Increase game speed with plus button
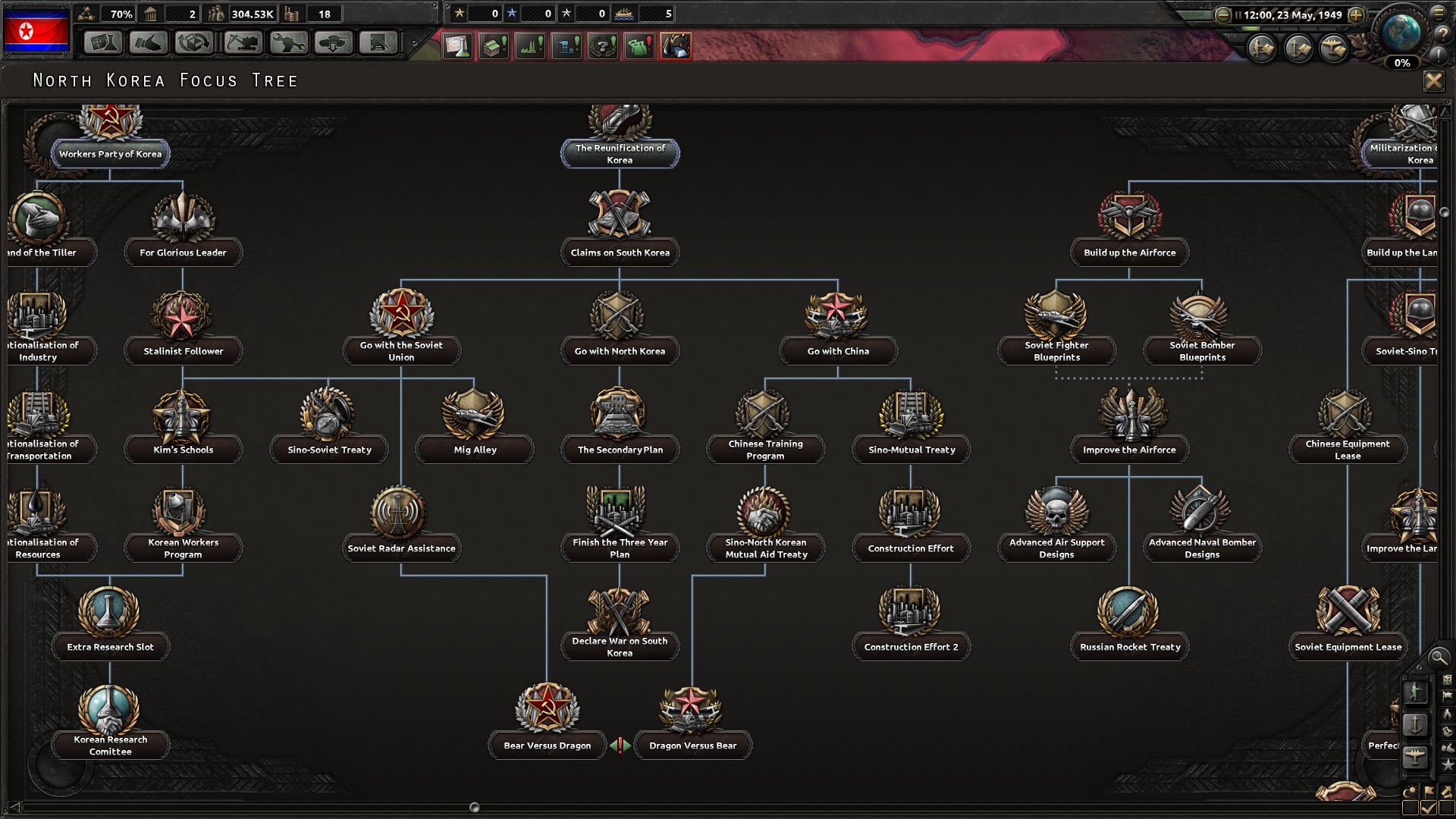This screenshot has width=1456, height=819. tap(1357, 14)
